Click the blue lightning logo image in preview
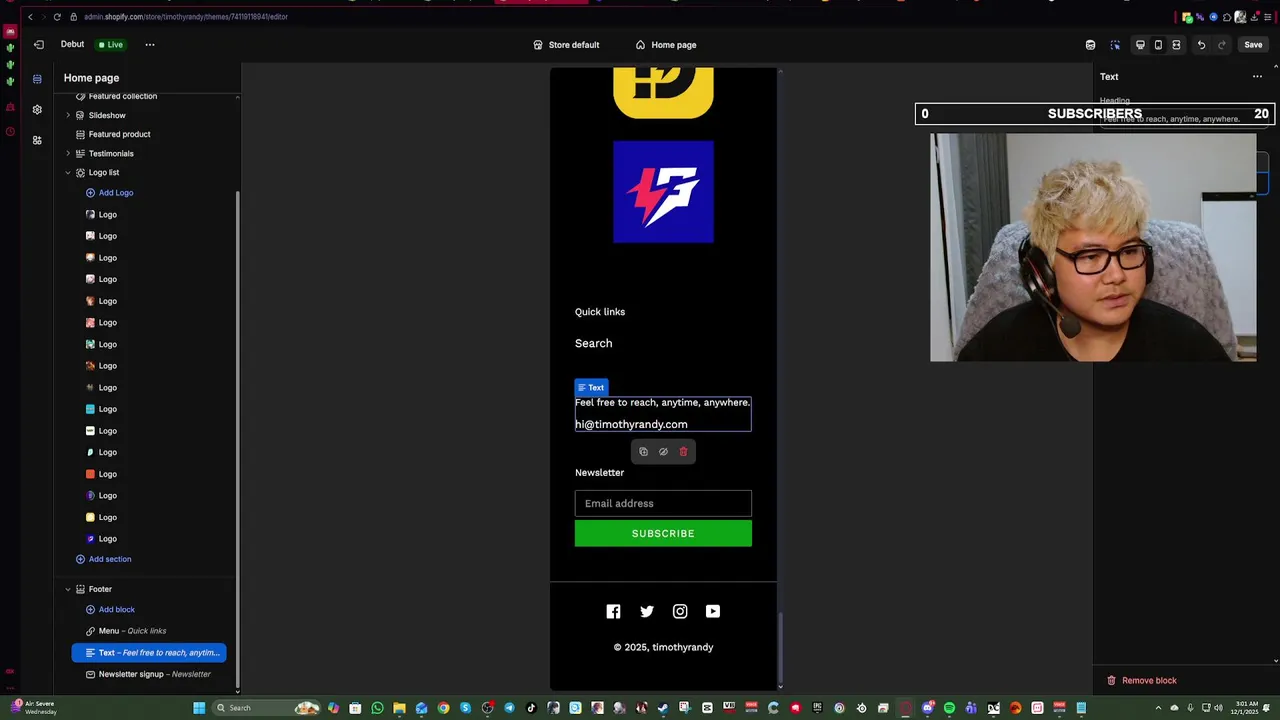 pos(663,191)
